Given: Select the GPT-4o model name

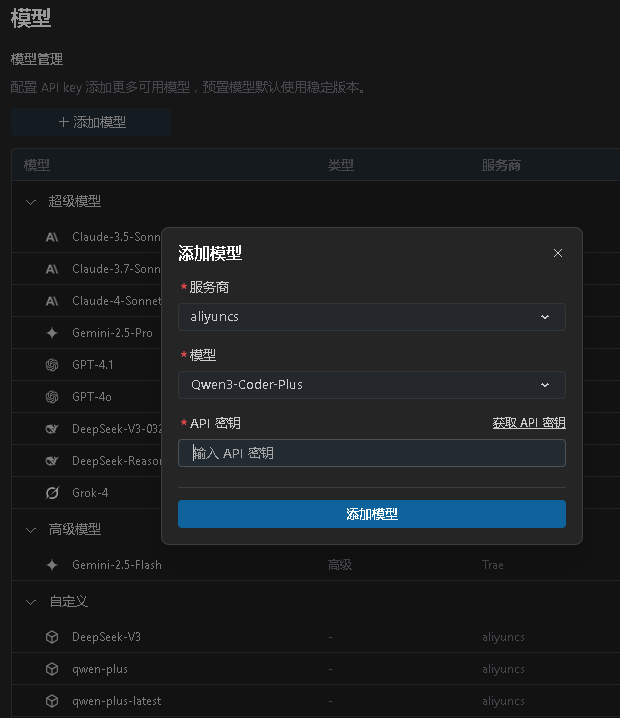Looking at the screenshot, I should pyautogui.click(x=92, y=397).
